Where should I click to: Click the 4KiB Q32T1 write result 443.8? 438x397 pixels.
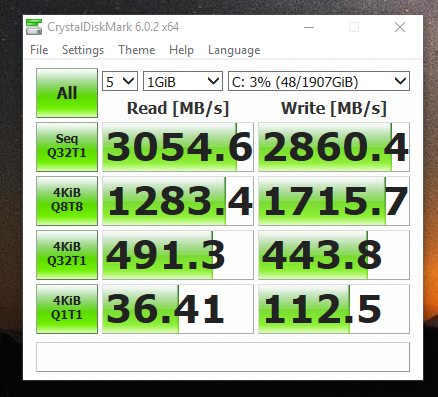coord(334,255)
